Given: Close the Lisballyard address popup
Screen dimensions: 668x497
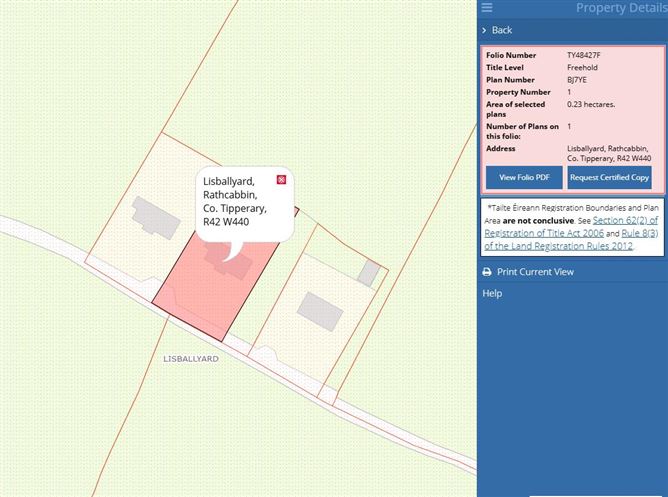Looking at the screenshot, I should pos(281,180).
